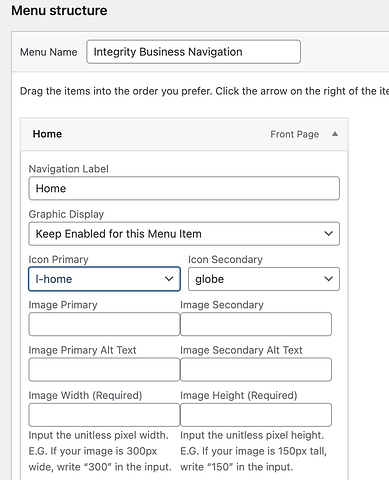Focus the Image Secondary field
389x480 pixels.
[x=256, y=324]
